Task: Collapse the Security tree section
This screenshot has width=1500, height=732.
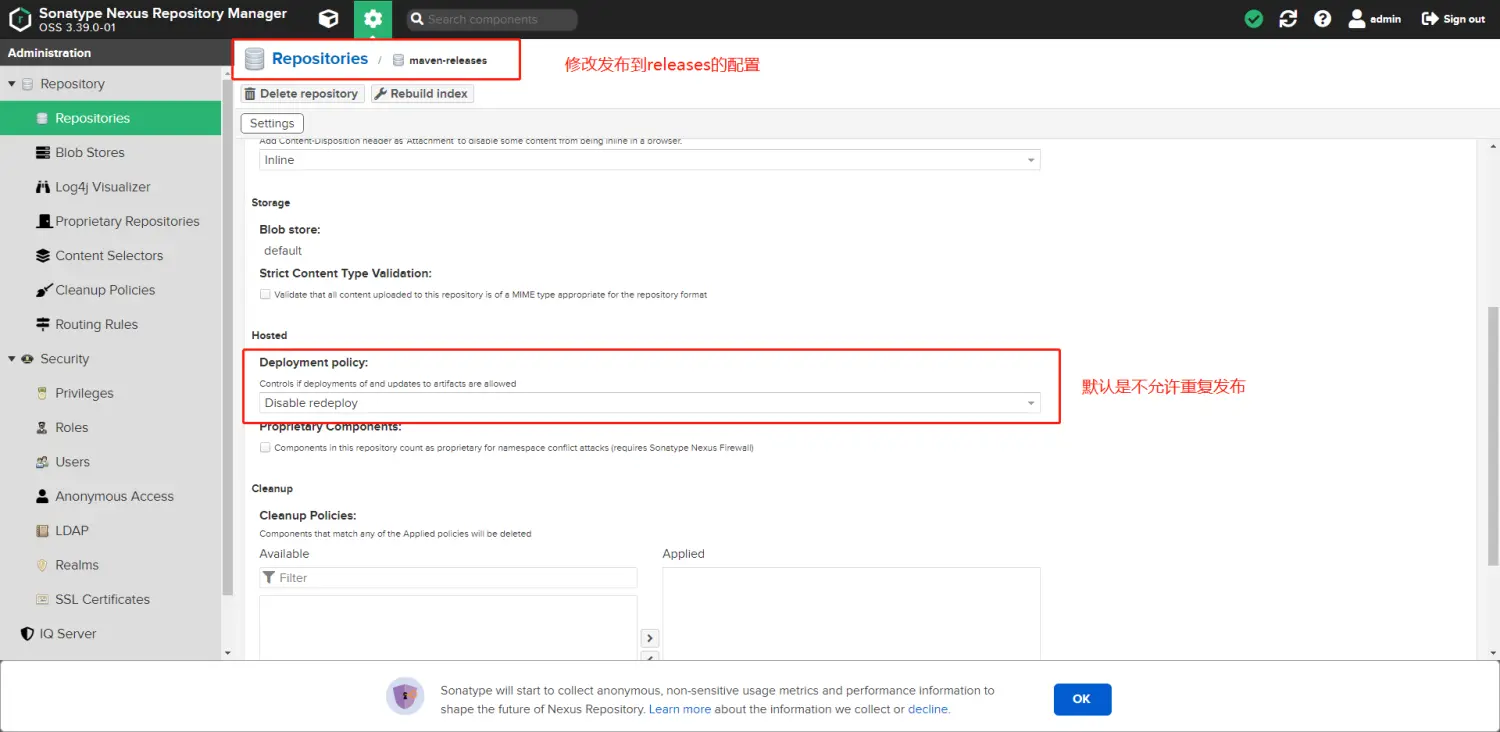Action: point(12,359)
